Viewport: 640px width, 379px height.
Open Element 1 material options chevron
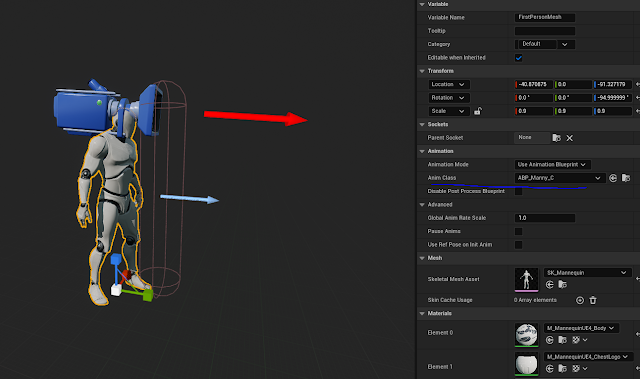[x=585, y=369]
